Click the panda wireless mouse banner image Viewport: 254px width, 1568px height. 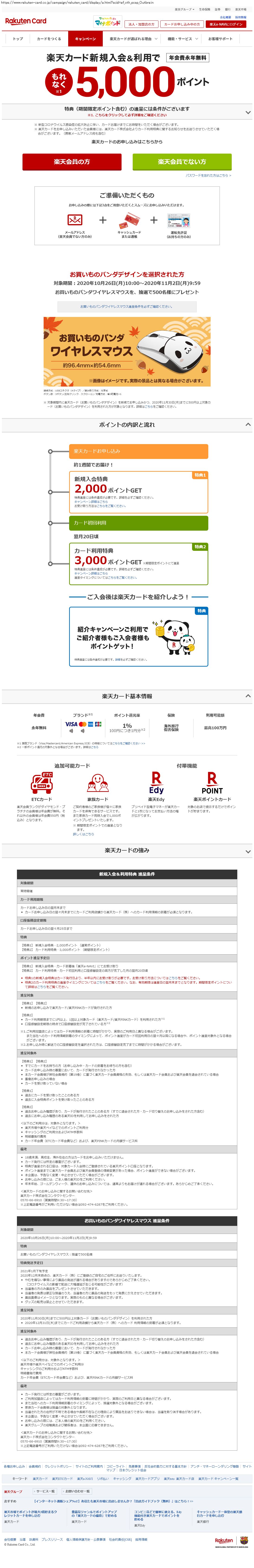pyautogui.click(x=127, y=351)
